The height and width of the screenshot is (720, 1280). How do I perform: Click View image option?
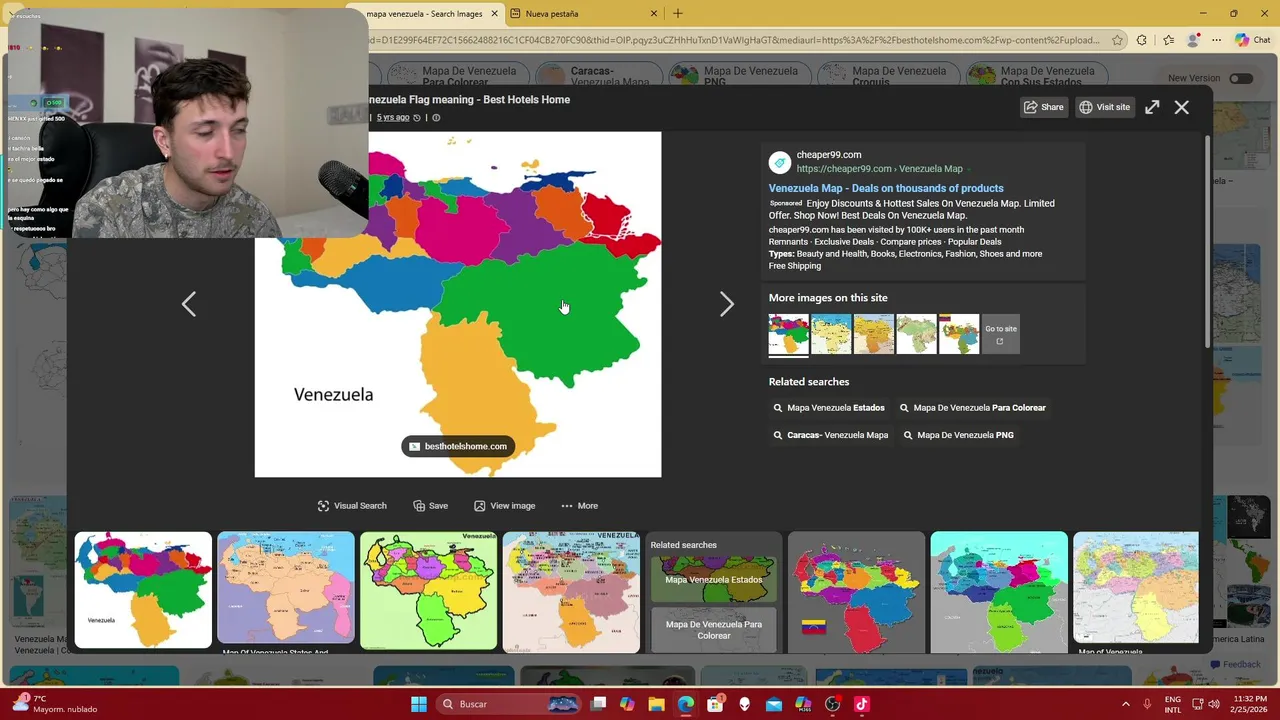click(x=505, y=506)
